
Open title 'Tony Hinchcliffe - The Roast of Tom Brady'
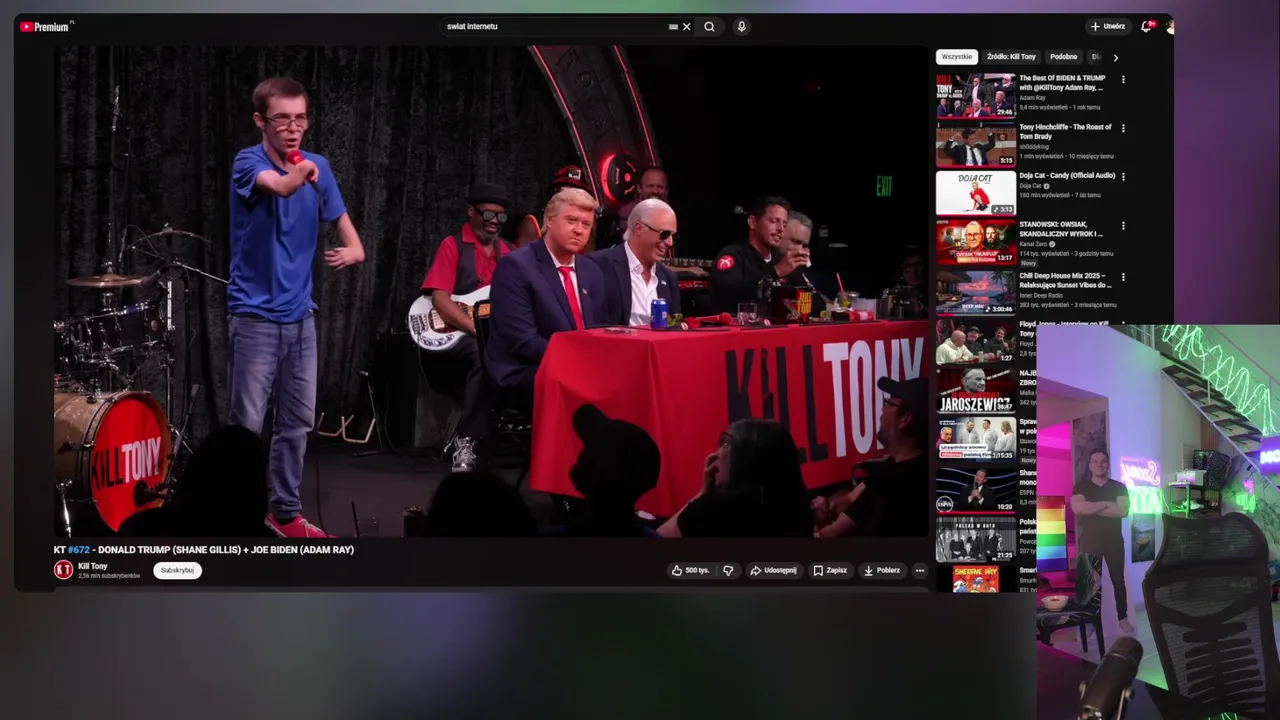pos(1065,132)
